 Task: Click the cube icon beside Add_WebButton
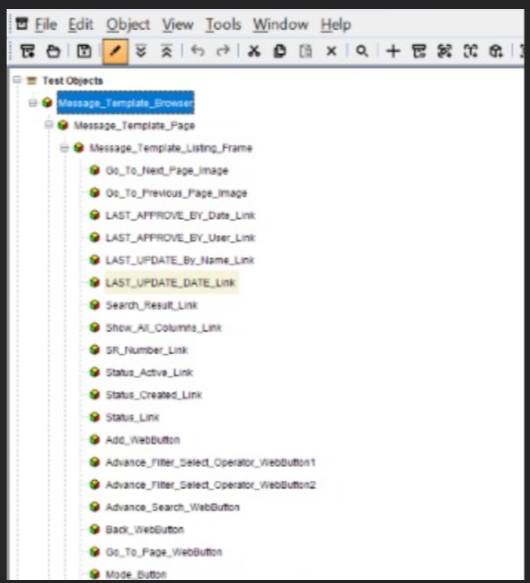click(x=94, y=439)
